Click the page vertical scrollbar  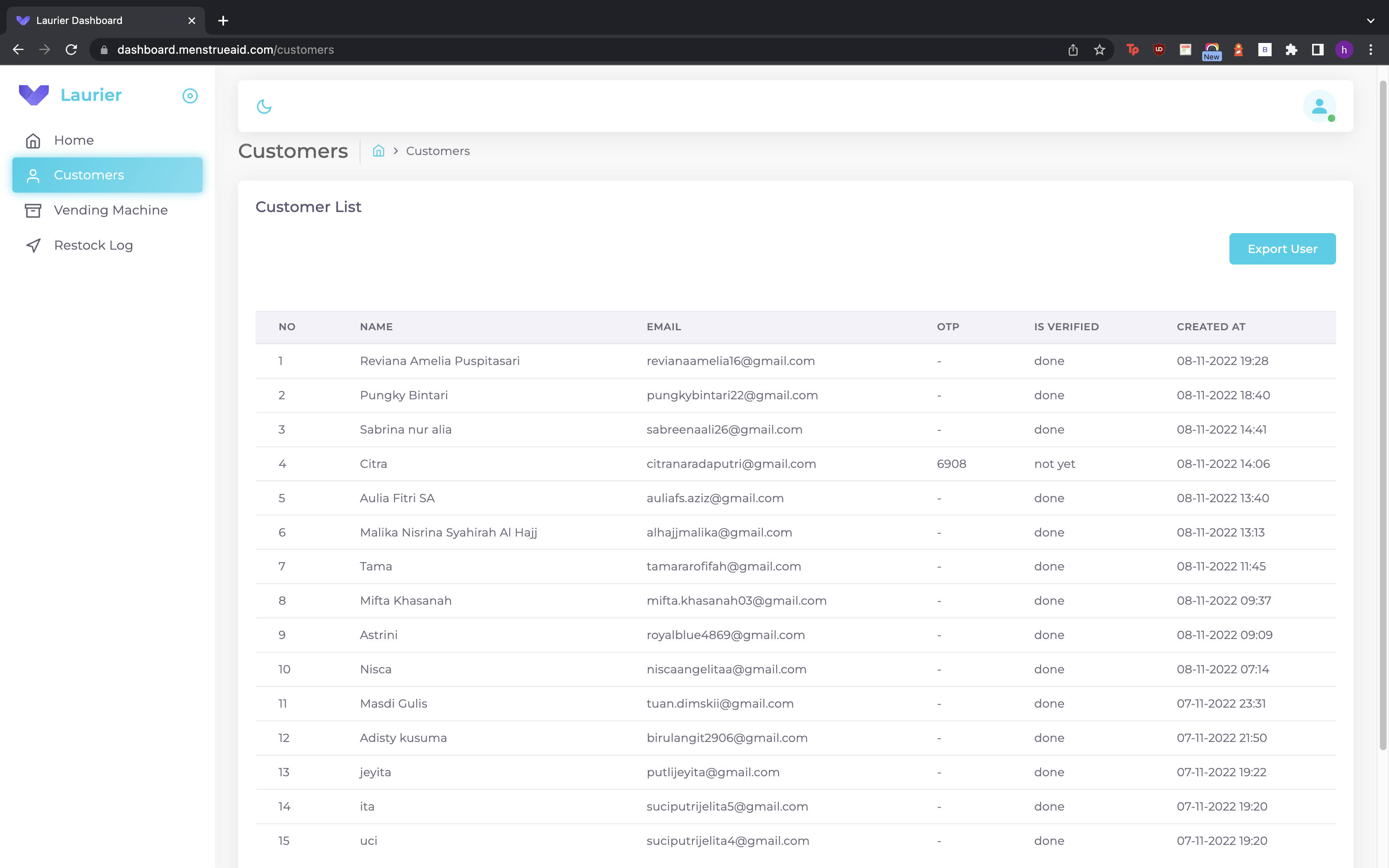point(1383,413)
